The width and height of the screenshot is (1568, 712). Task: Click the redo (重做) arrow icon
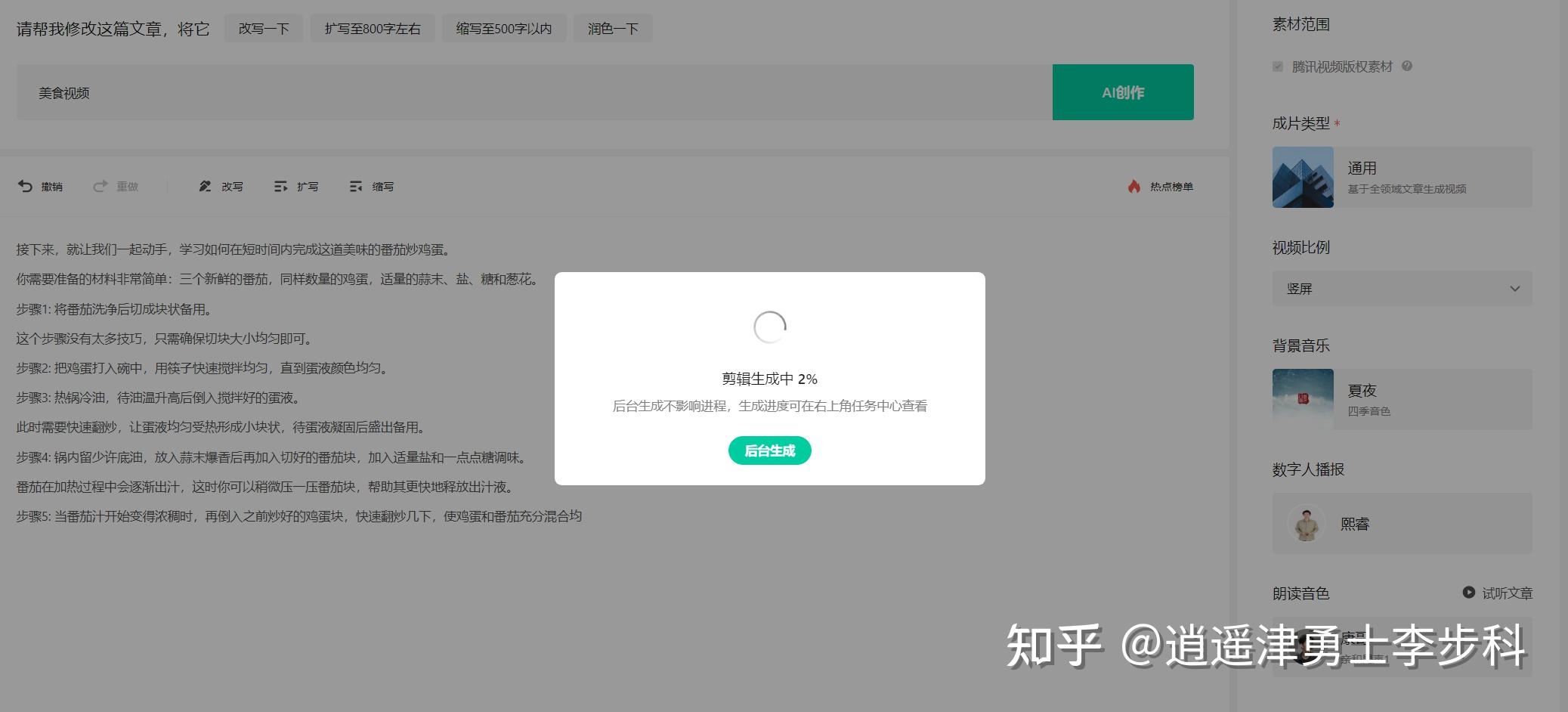[x=100, y=186]
